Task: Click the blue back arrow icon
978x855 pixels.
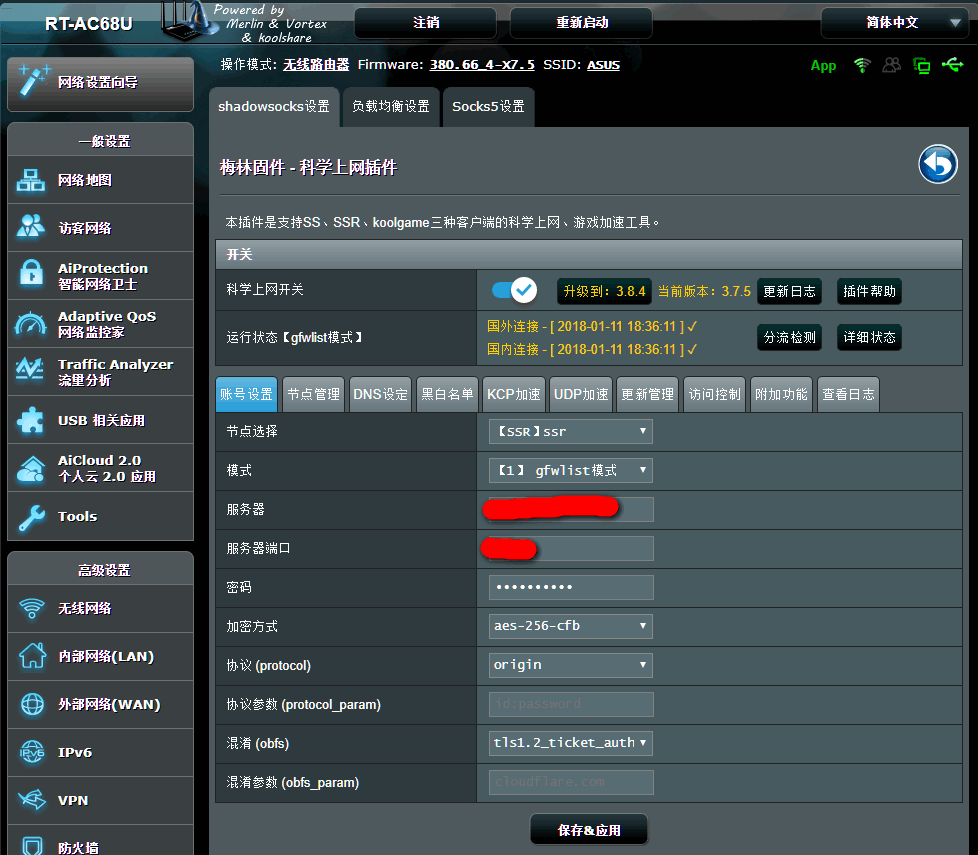Action: tap(937, 165)
